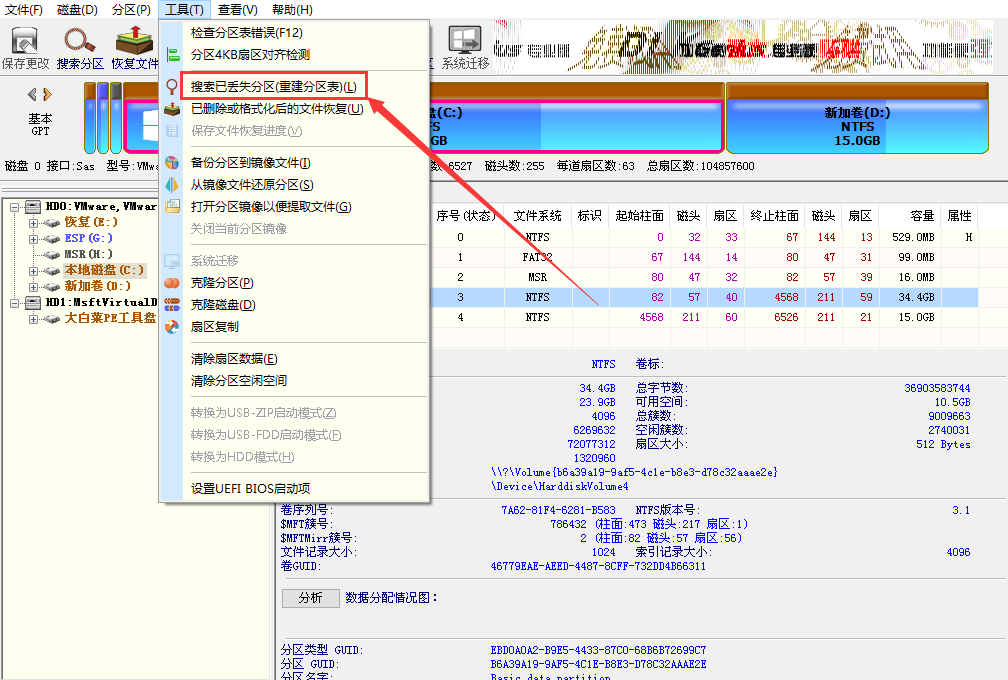Click the next disk right arrow
This screenshot has height=680, width=1008.
click(x=47, y=94)
